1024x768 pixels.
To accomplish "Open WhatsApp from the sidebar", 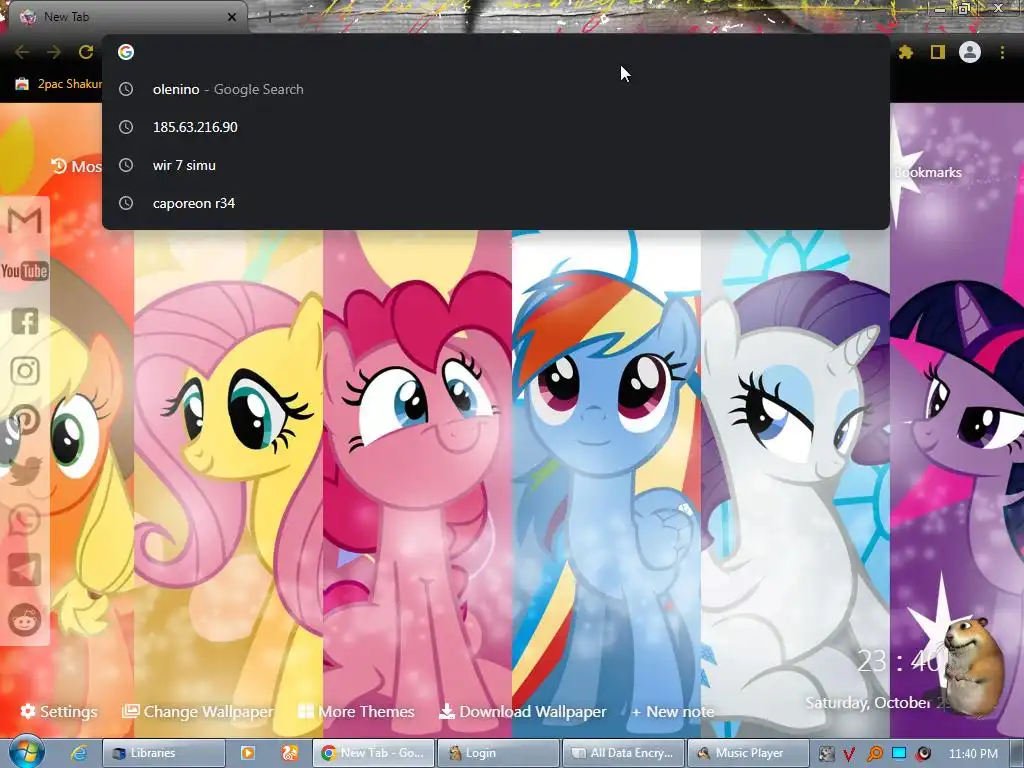I will 25,520.
